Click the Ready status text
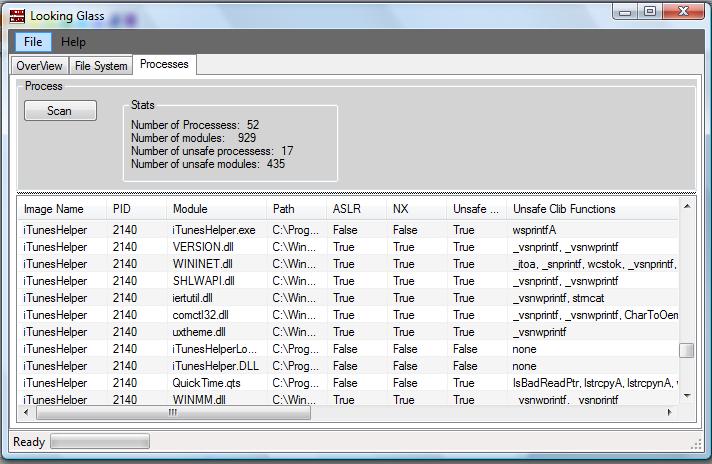Screen dimensions: 712x464 29,442
